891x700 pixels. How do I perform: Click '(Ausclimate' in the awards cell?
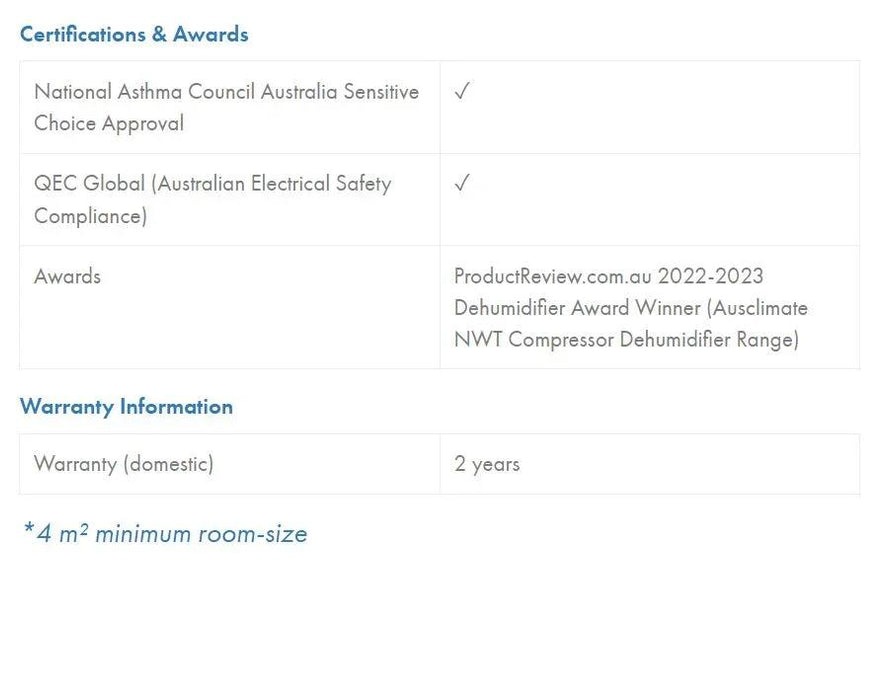[x=757, y=308]
